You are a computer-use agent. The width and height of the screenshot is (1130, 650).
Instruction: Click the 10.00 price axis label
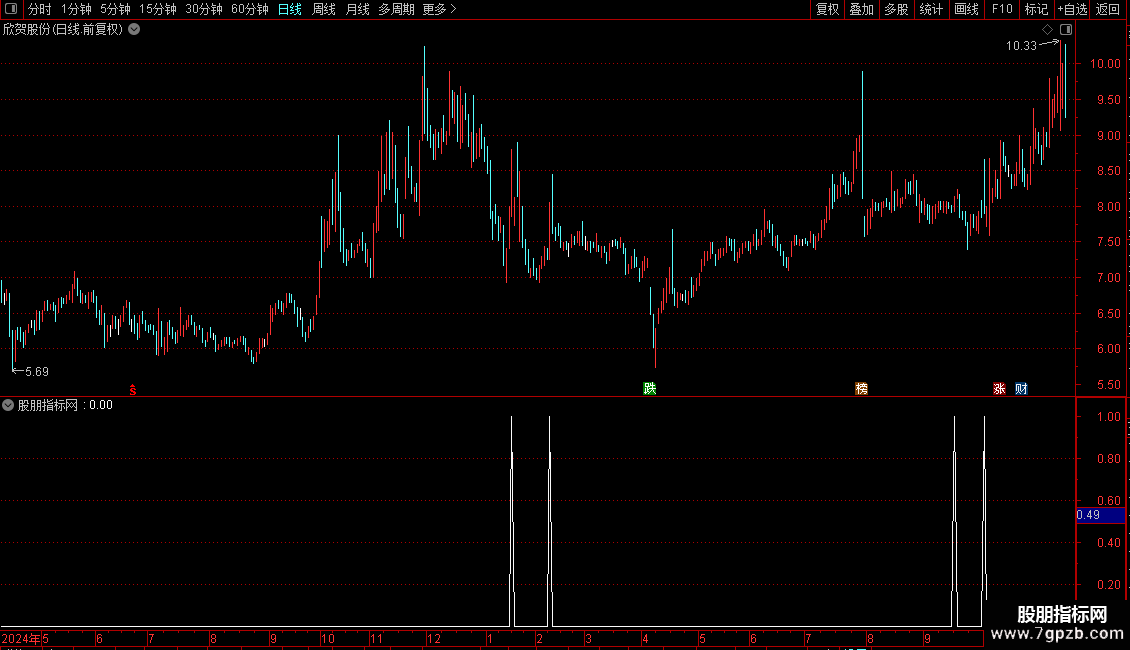pyautogui.click(x=1105, y=63)
